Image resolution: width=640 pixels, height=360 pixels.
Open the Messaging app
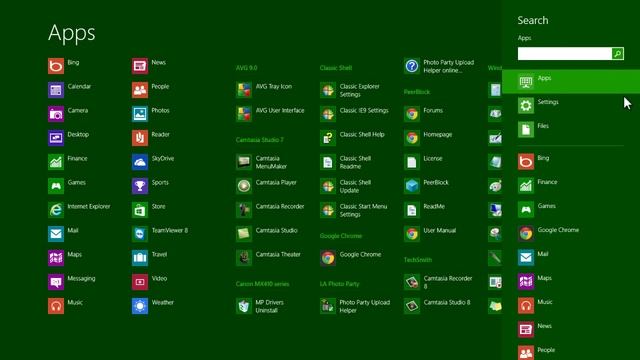(71, 282)
